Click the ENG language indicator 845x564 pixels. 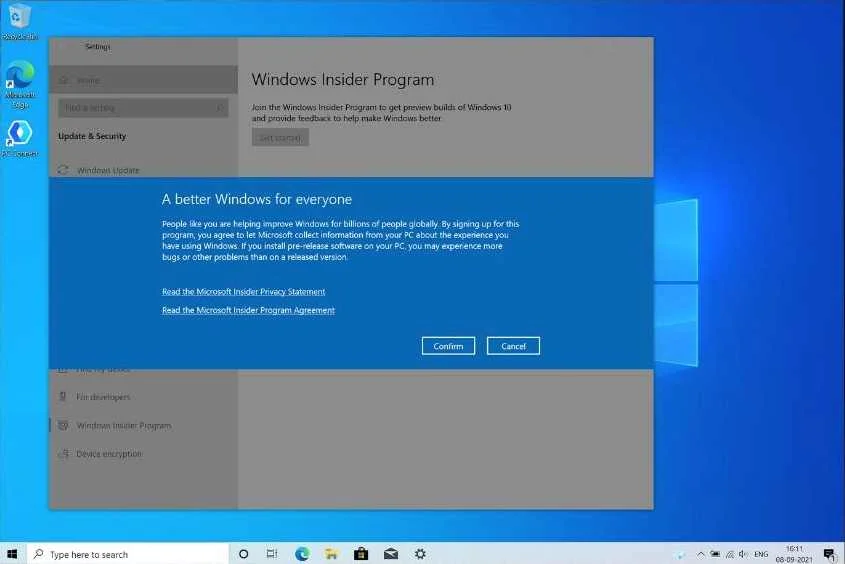pos(761,554)
